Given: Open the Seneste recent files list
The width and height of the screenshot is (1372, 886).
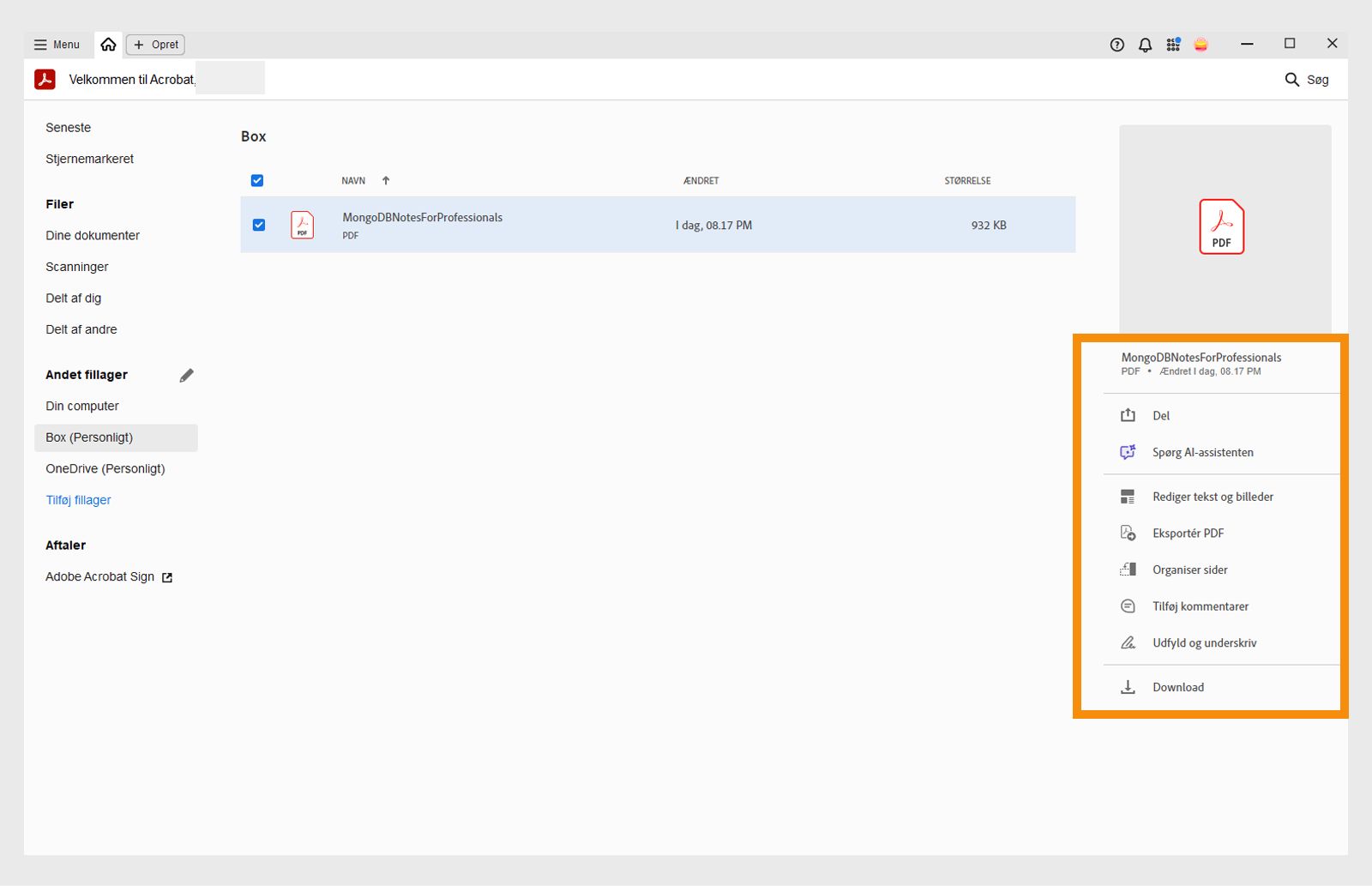Looking at the screenshot, I should pyautogui.click(x=69, y=128).
